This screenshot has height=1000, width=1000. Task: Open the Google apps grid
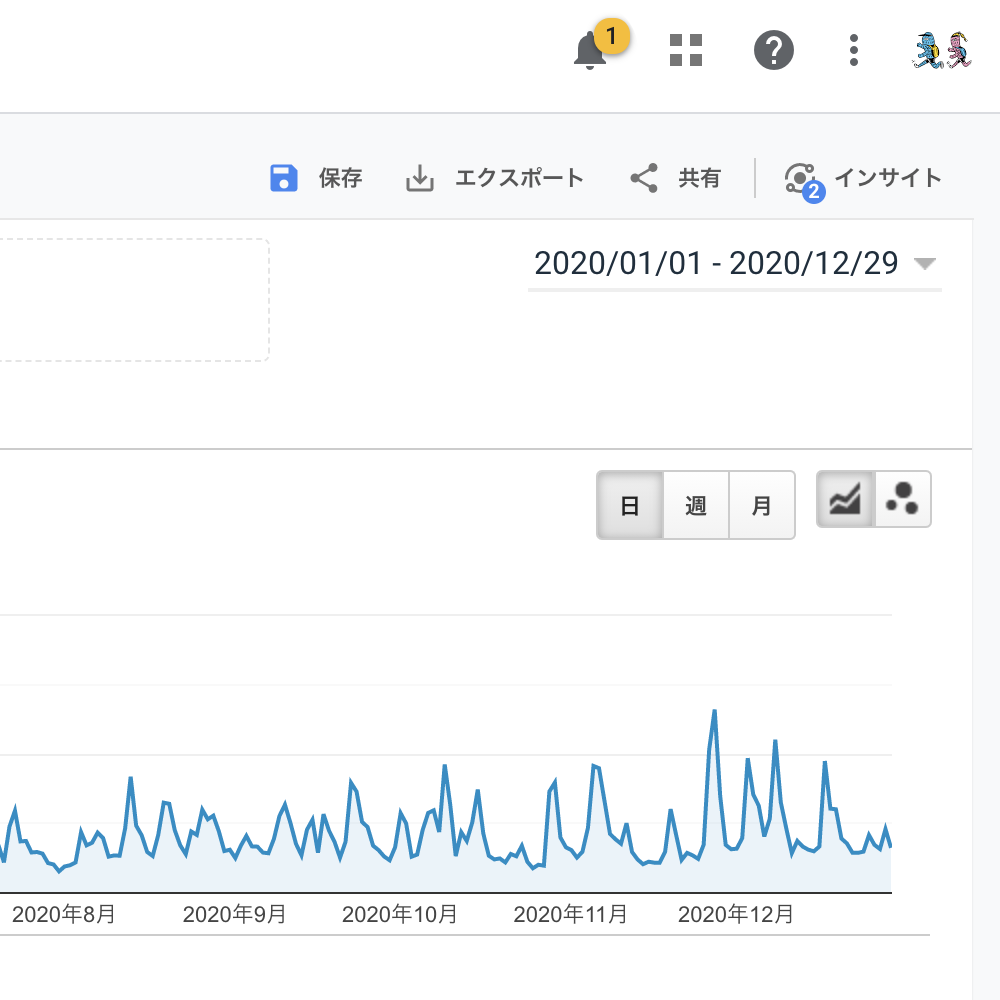click(x=686, y=50)
